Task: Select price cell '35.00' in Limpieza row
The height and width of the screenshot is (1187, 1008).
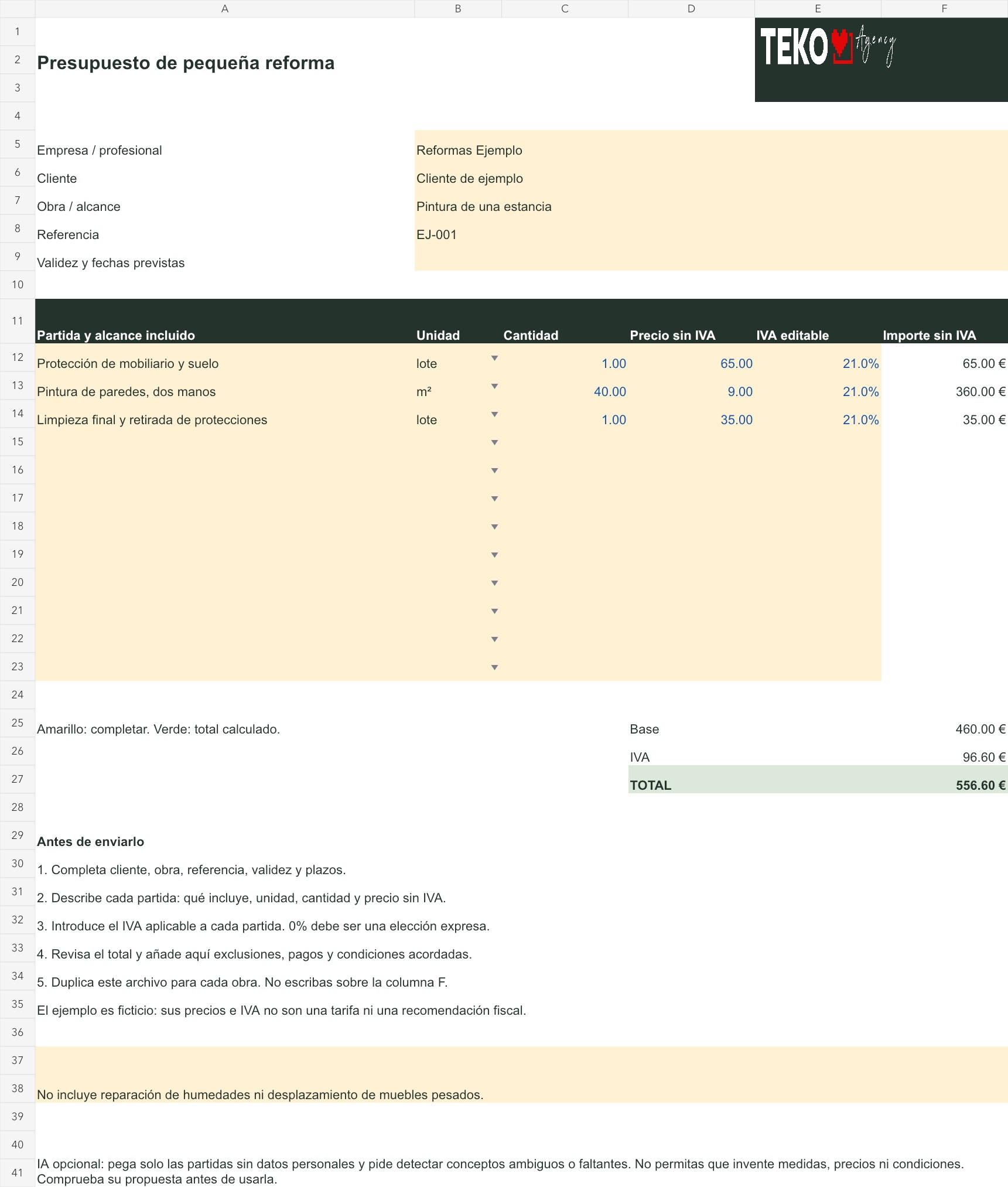Action: pyautogui.click(x=691, y=414)
